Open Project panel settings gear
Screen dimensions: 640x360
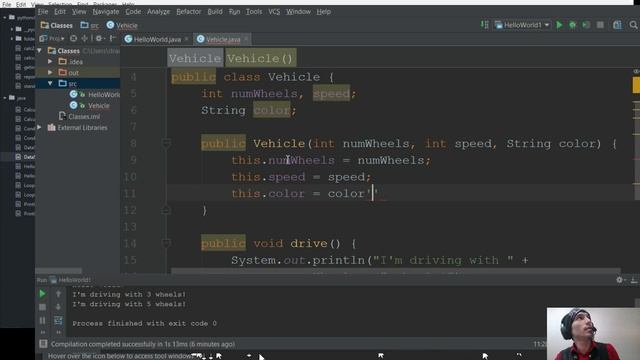point(99,39)
